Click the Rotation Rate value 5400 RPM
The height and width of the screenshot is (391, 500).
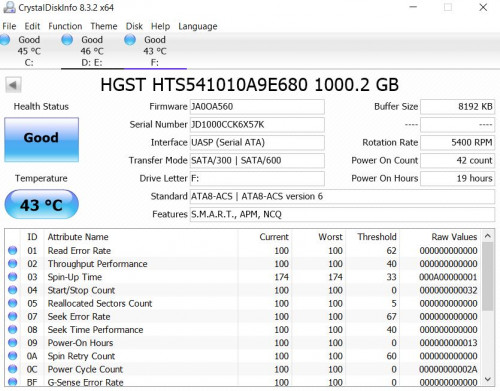[457, 143]
